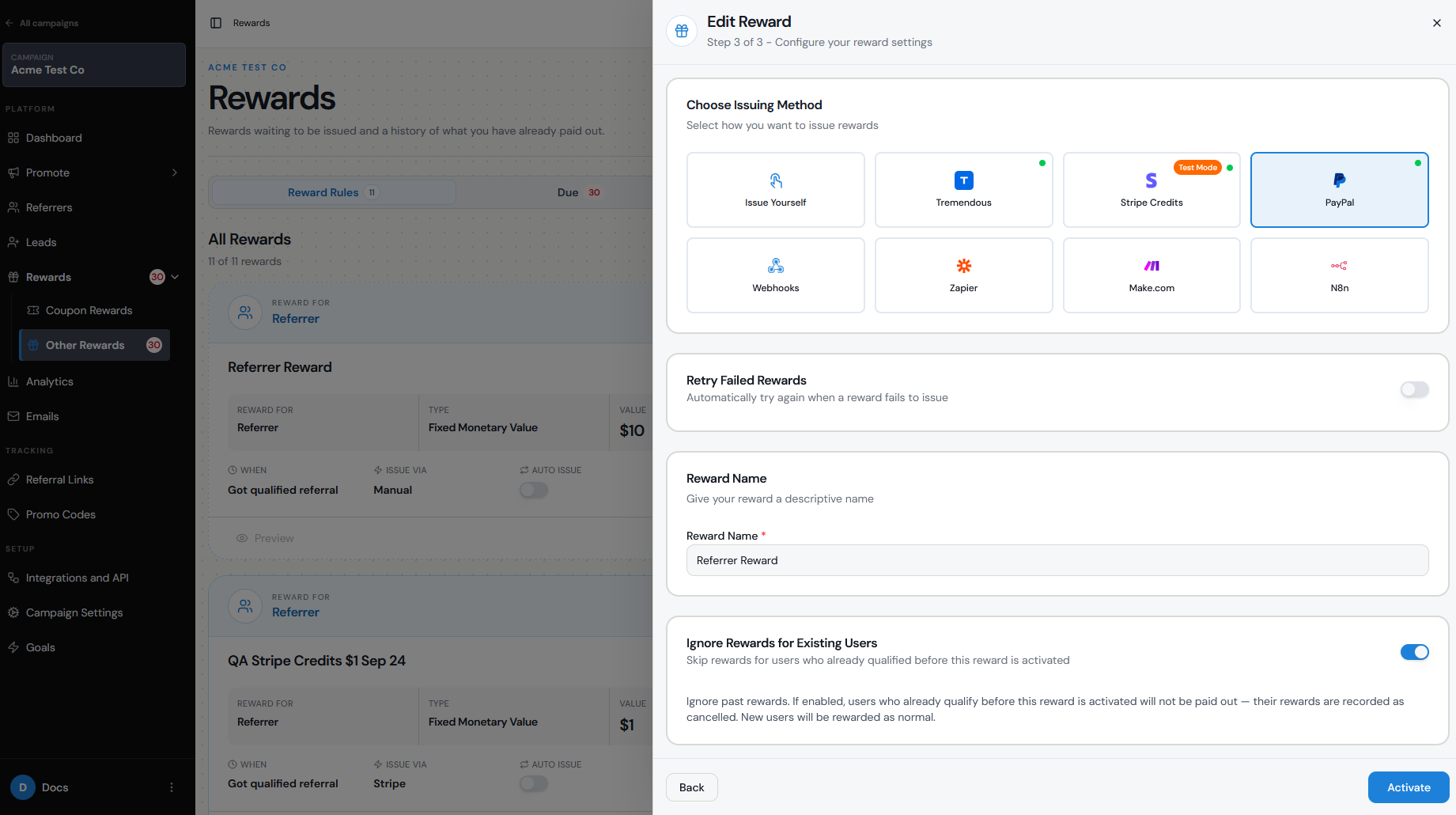The height and width of the screenshot is (815, 1456).
Task: Select the PayPal issuing method
Action: click(1340, 190)
